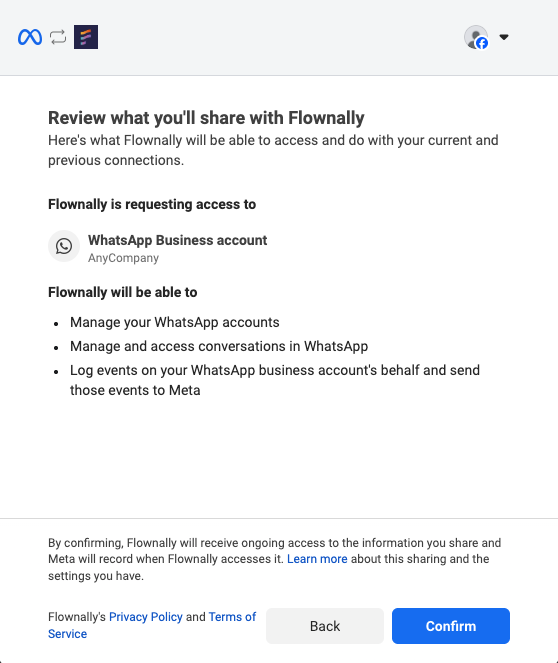Click the Review what you'll share heading

[x=206, y=118]
